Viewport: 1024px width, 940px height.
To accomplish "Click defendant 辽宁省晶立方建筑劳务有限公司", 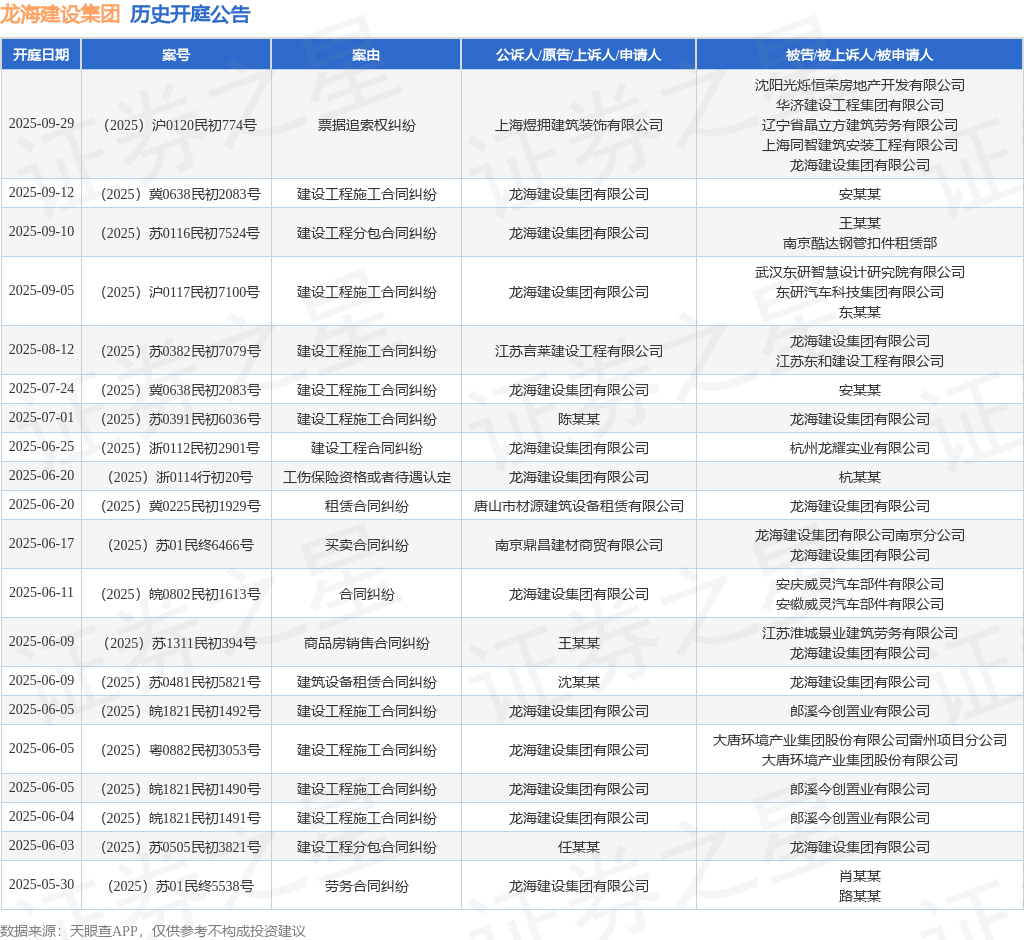I will pos(859,125).
